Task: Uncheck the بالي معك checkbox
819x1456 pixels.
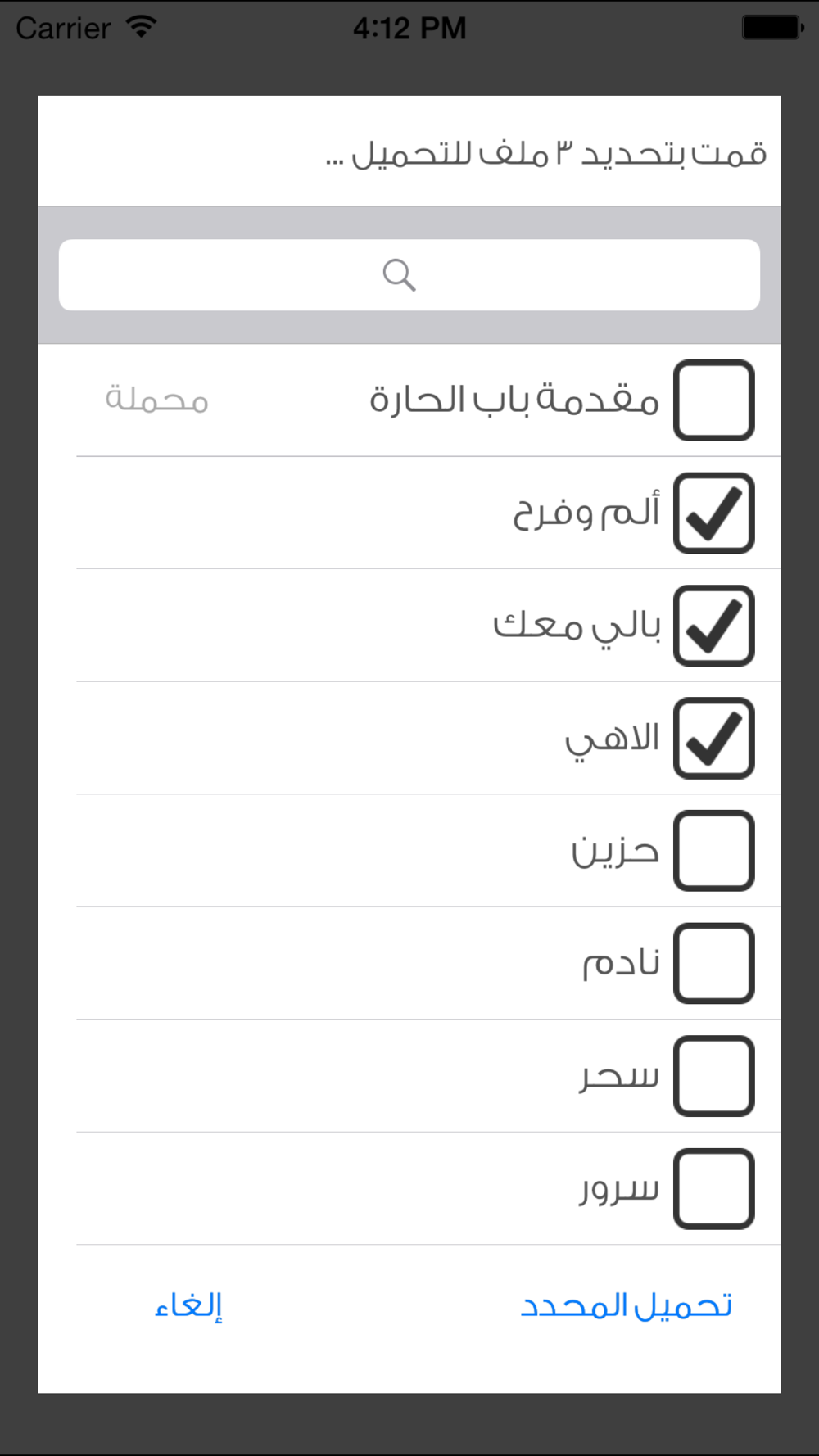Action: click(x=713, y=626)
